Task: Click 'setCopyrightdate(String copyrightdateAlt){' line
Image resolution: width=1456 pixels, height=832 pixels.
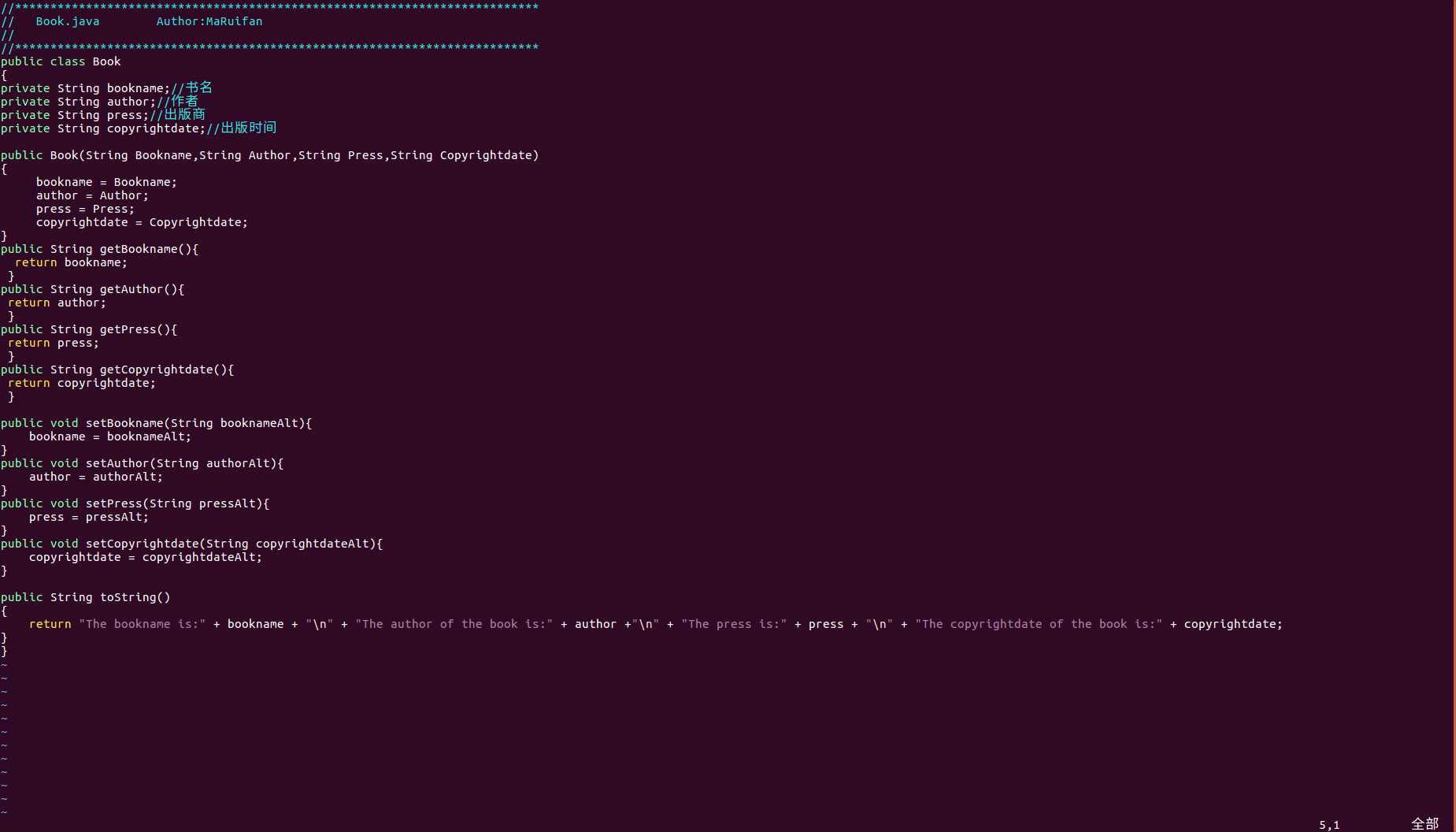Action: point(192,544)
